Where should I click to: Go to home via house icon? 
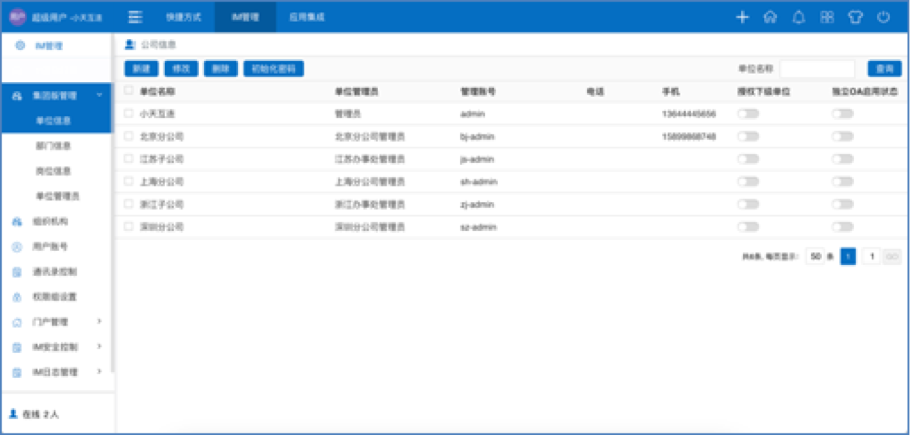[x=770, y=17]
